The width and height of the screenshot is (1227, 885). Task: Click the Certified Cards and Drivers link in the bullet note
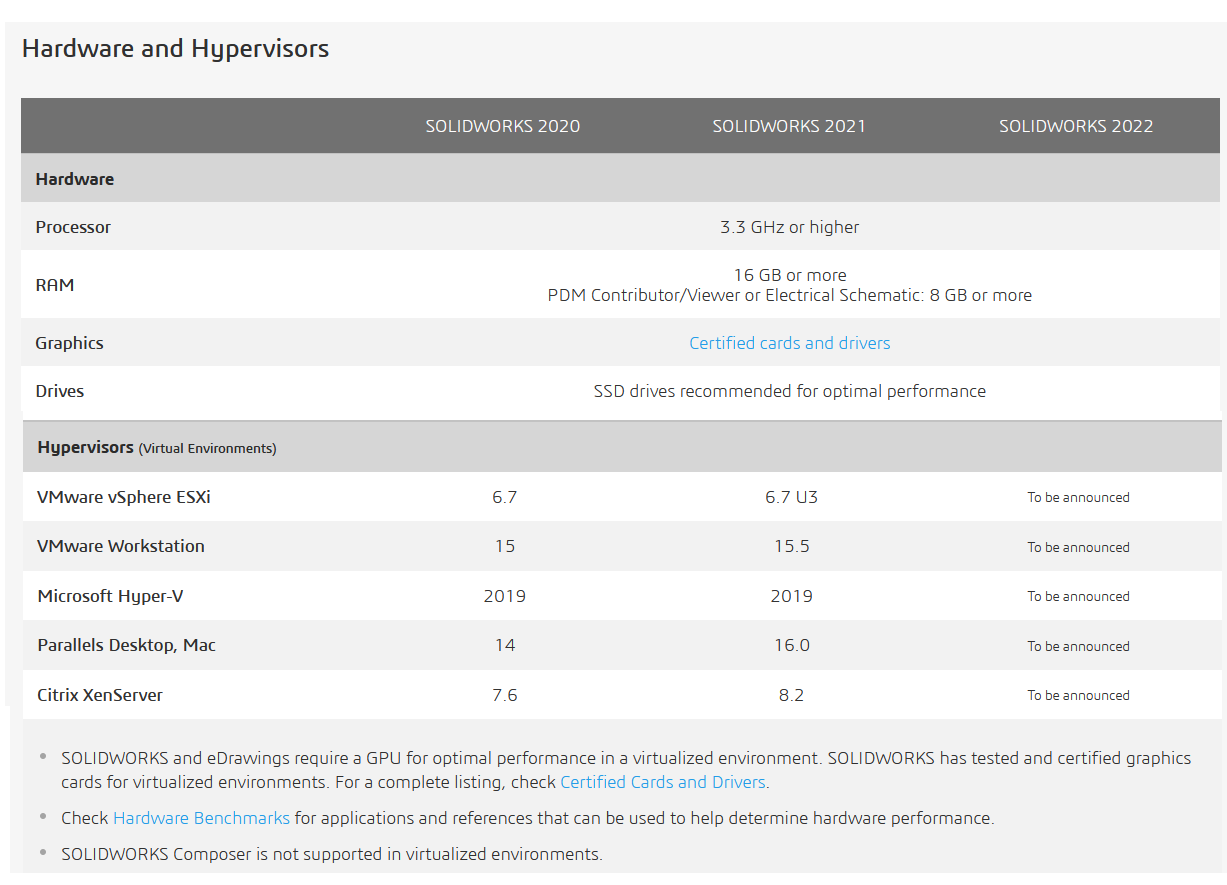click(663, 782)
